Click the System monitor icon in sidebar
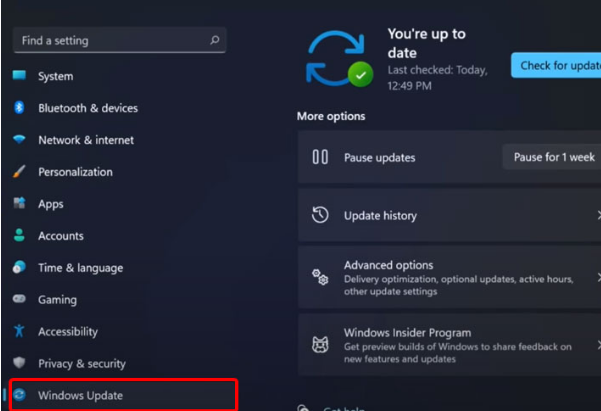This screenshot has height=411, width=601. coord(19,76)
